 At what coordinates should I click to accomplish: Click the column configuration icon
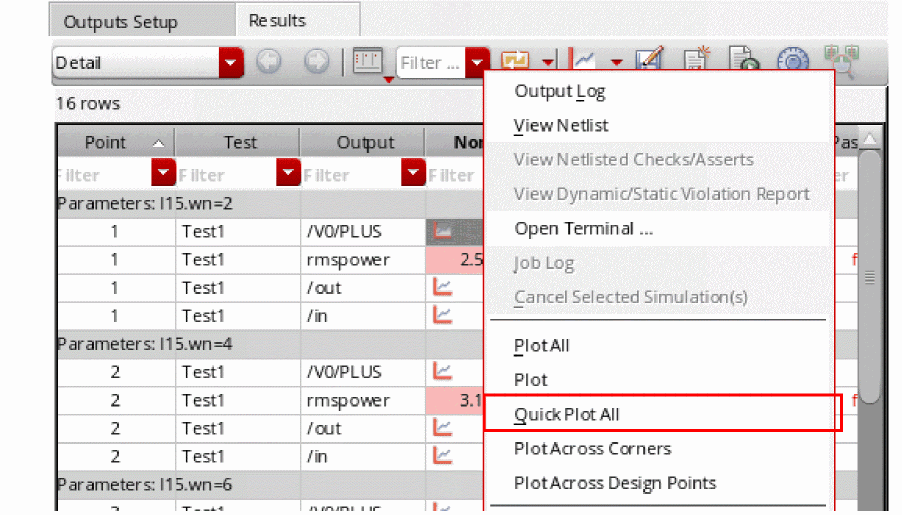368,61
